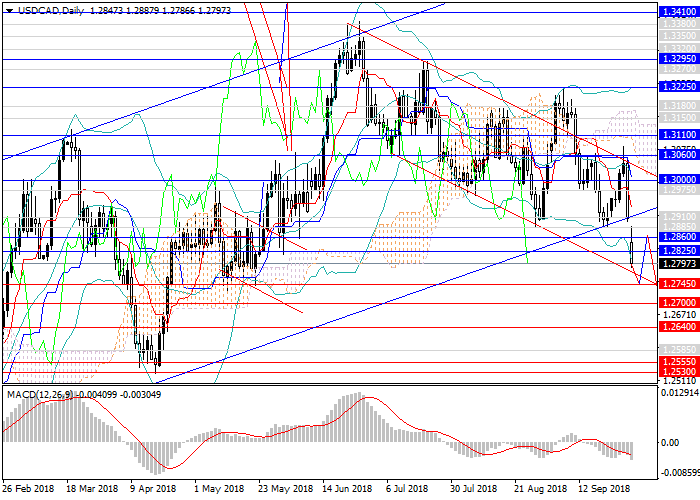Select the 1.25300 red price label
This screenshot has height=500, width=700.
(x=679, y=371)
